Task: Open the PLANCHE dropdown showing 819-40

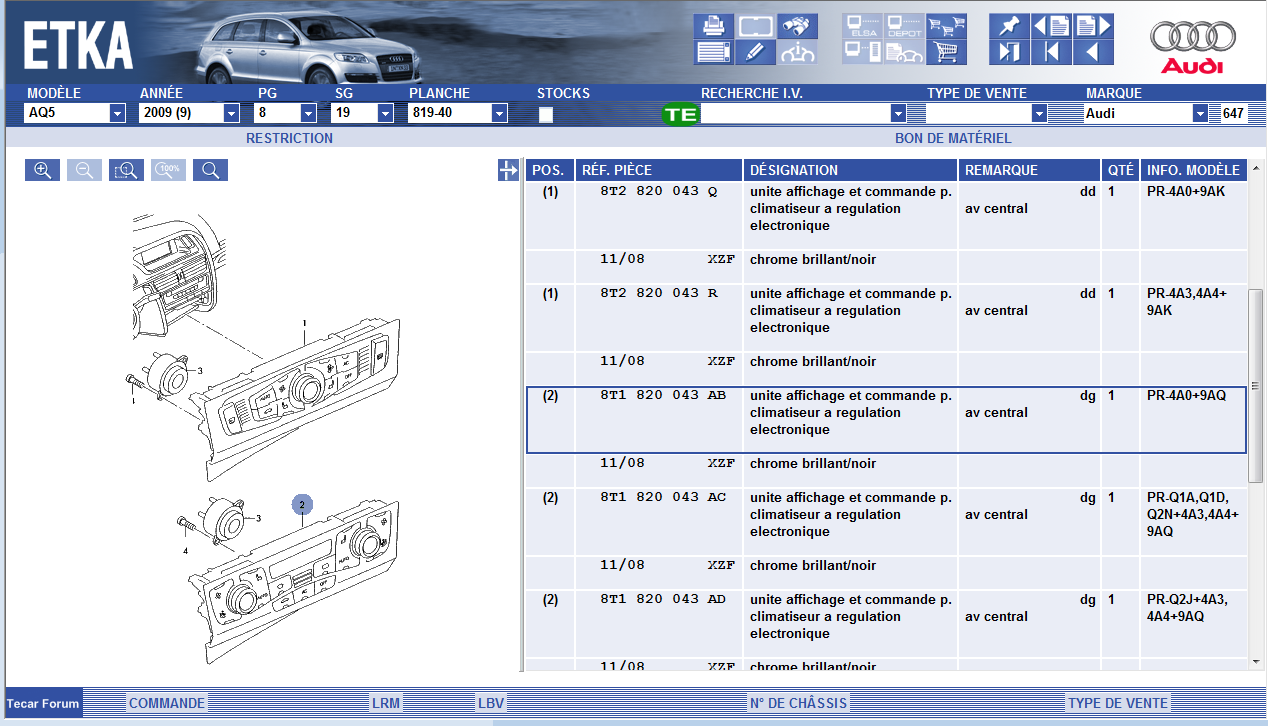Action: point(499,114)
